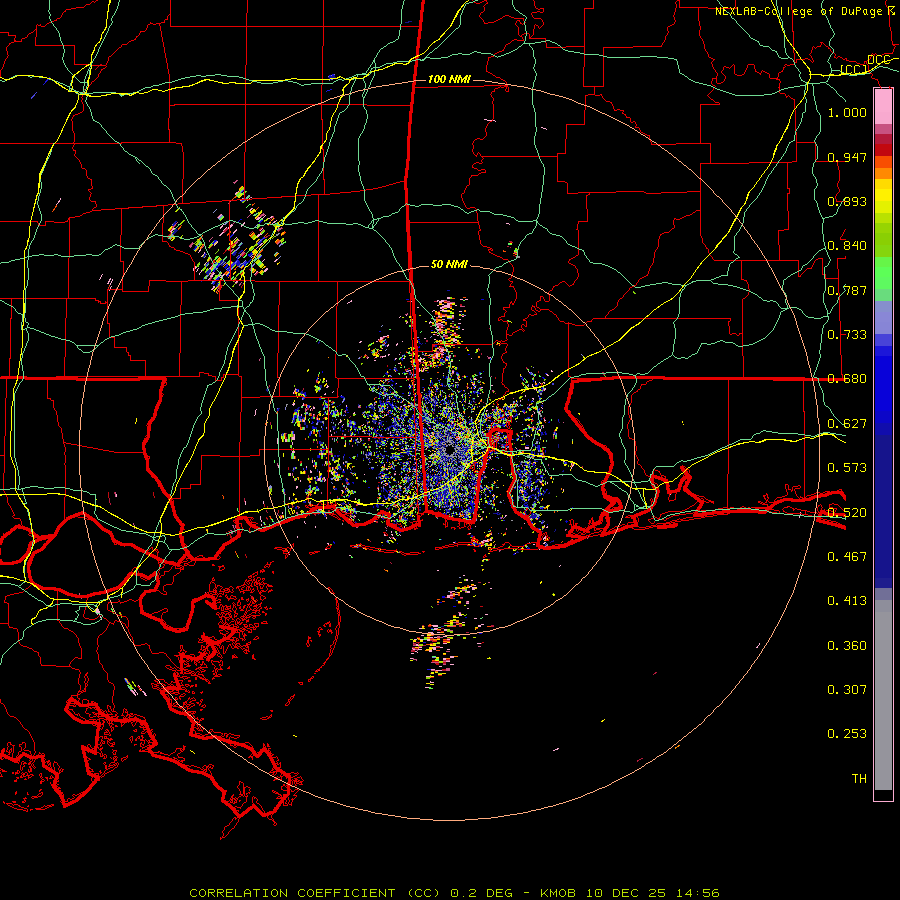
Task: Click the 0.787 legend value
Action: [847, 290]
